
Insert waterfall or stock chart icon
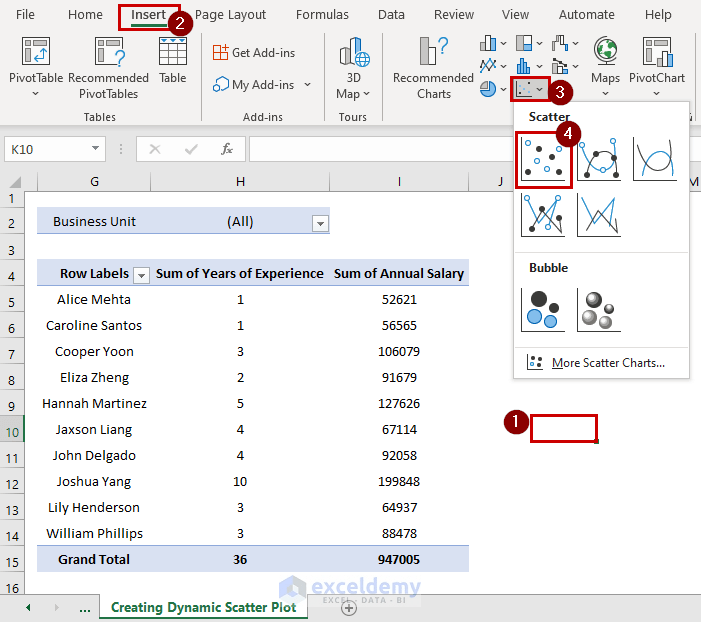(560, 43)
